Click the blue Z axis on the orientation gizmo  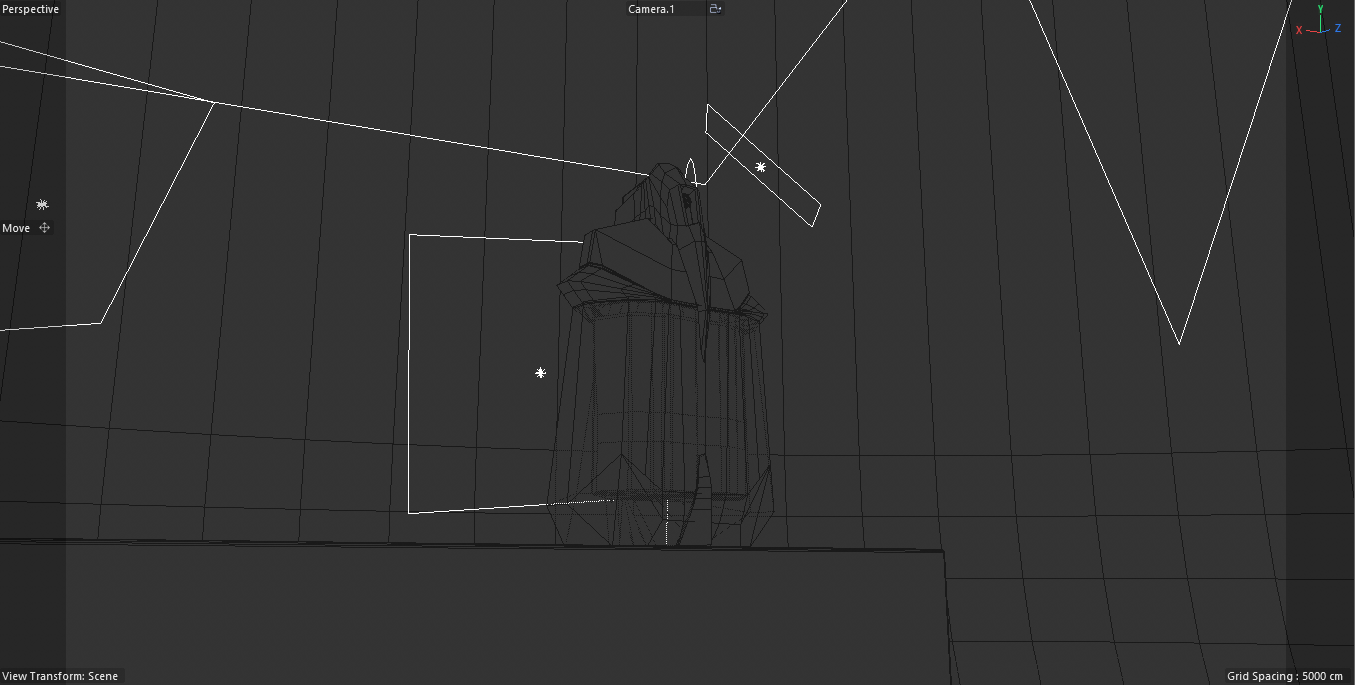pos(1337,29)
